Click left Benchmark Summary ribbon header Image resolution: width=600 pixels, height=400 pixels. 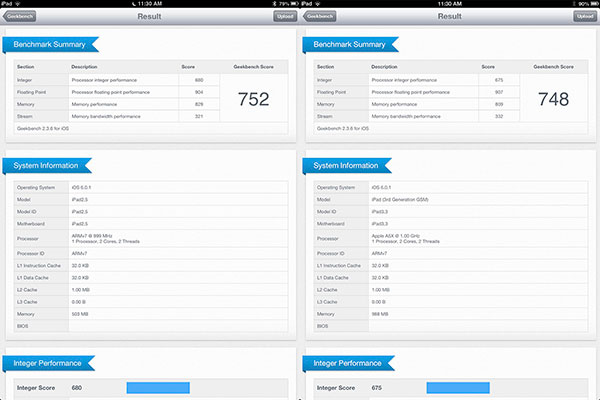tap(51, 44)
